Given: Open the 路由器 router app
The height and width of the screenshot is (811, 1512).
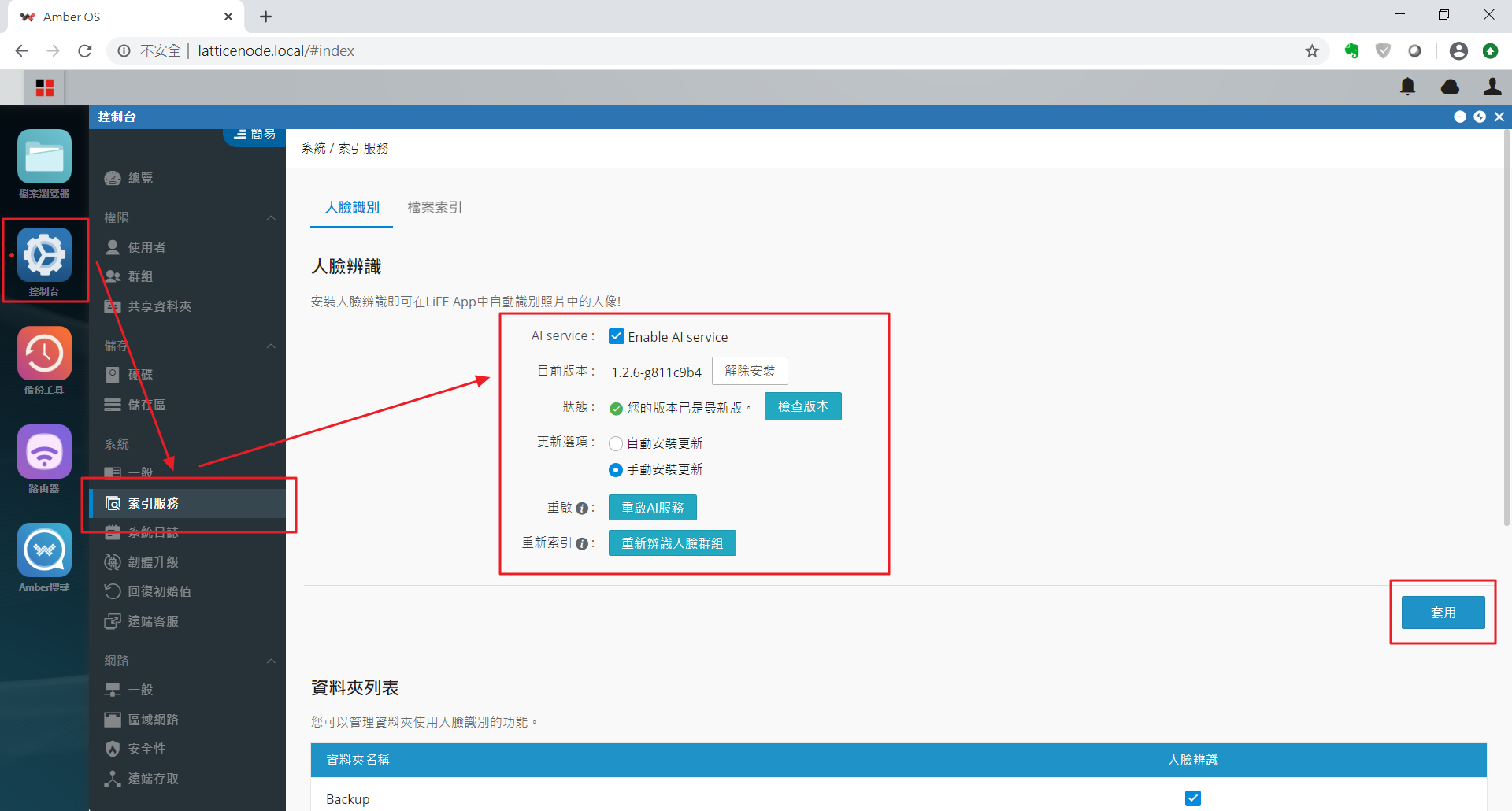Looking at the screenshot, I should [x=44, y=459].
